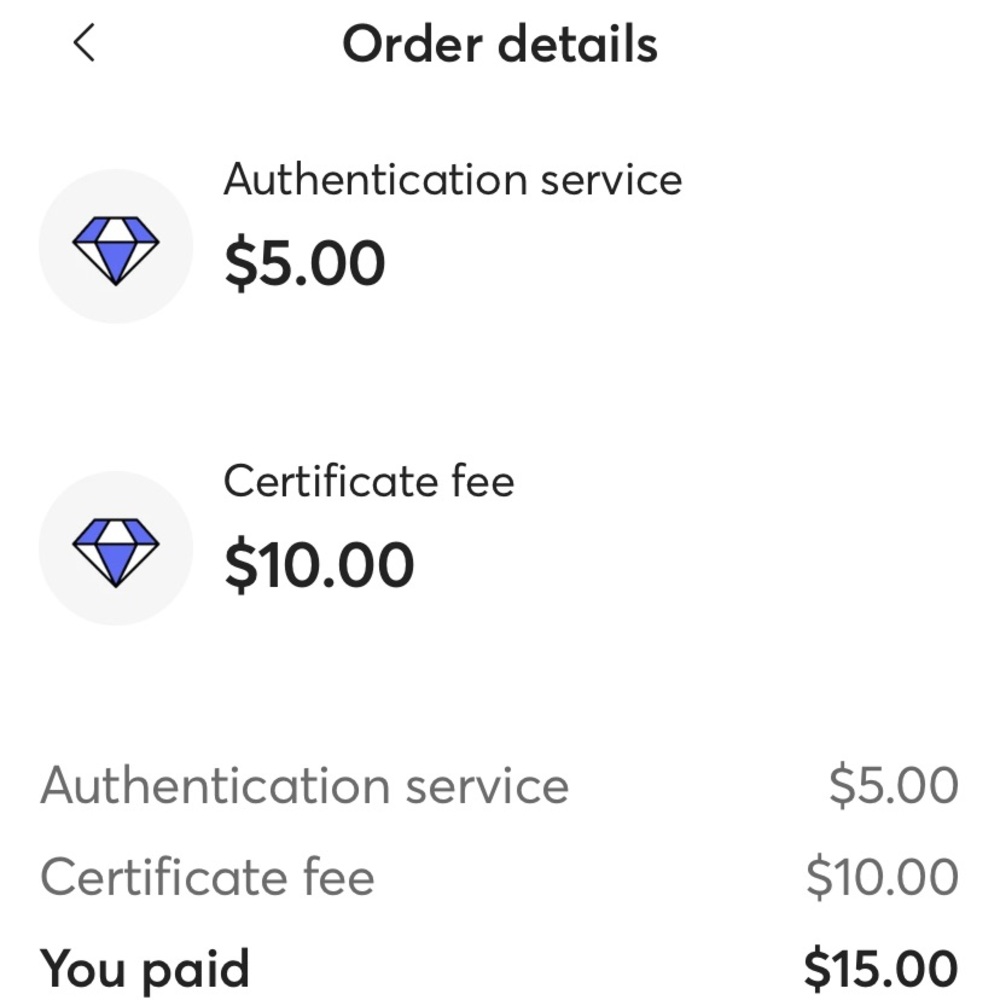Select the You paid label
The width and height of the screenshot is (1000, 1000).
point(144,970)
